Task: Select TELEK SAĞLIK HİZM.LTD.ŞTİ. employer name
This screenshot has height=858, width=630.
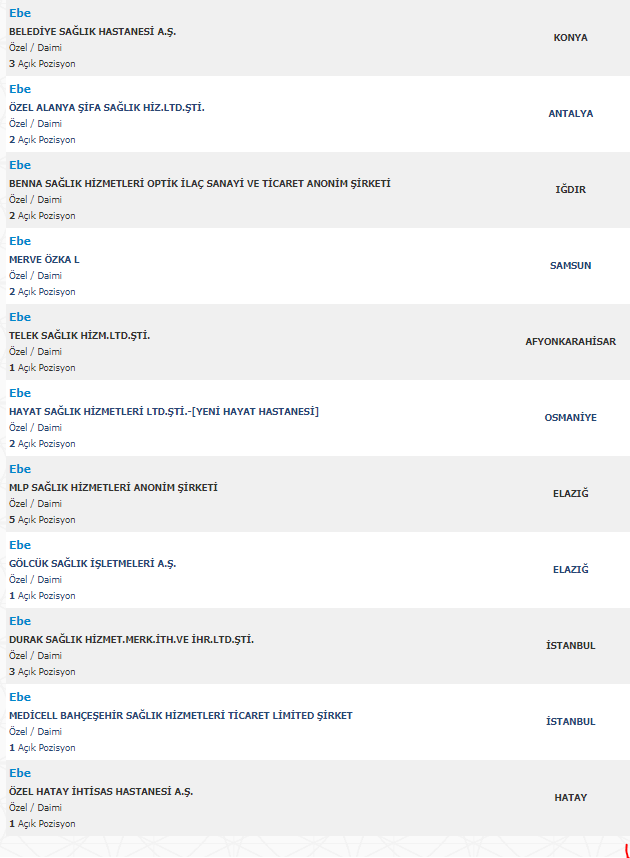Action: (79, 336)
